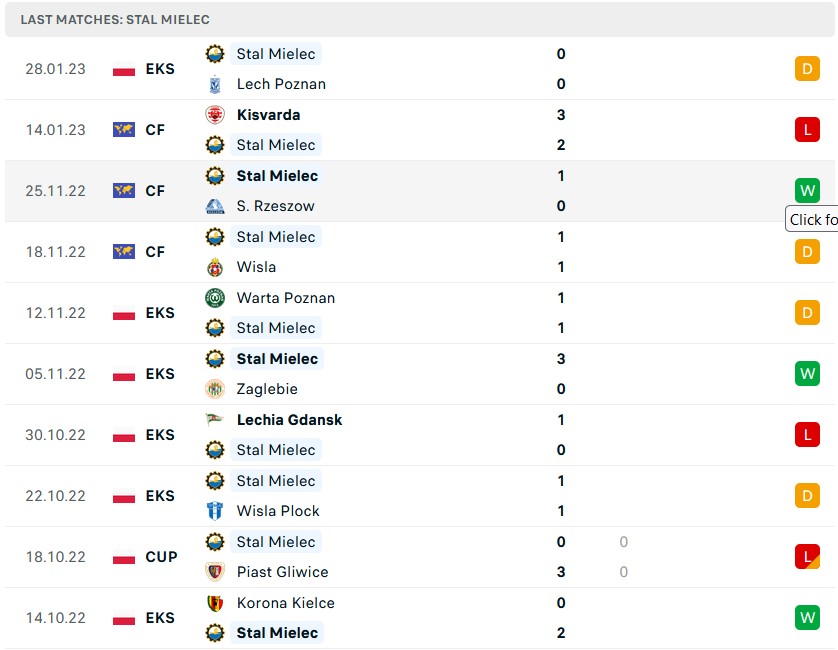
Task: Click the loss badge for Piast Gliwice cup match
Action: pyautogui.click(x=807, y=557)
